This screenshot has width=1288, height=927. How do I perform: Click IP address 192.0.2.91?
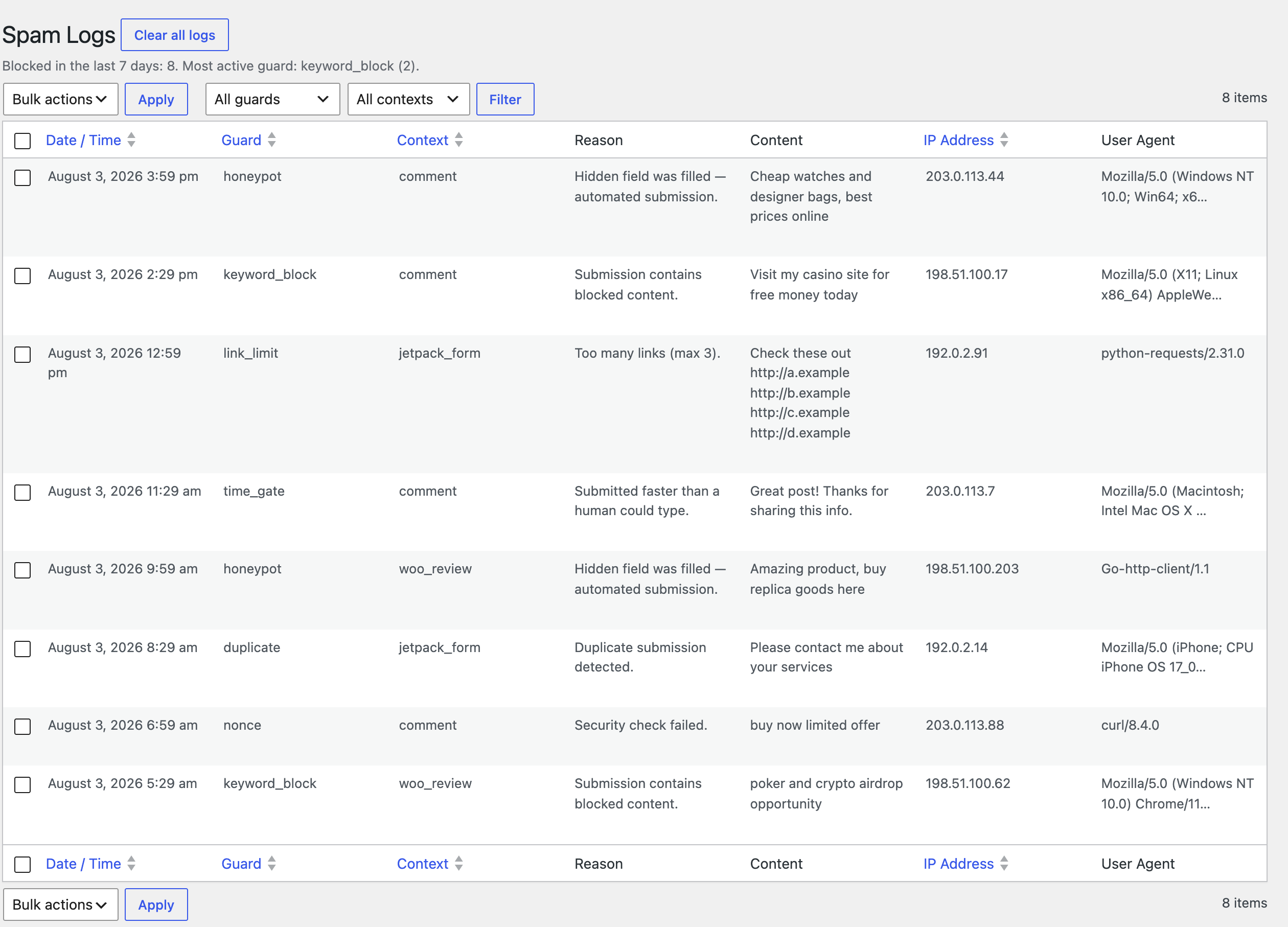point(957,353)
